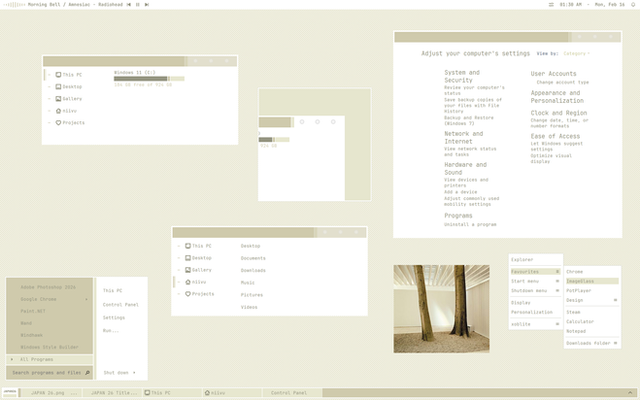Screen dimensions: 640x400
Task: Launch Adobe Photoshop 2026 from start menu
Action: pos(48,287)
